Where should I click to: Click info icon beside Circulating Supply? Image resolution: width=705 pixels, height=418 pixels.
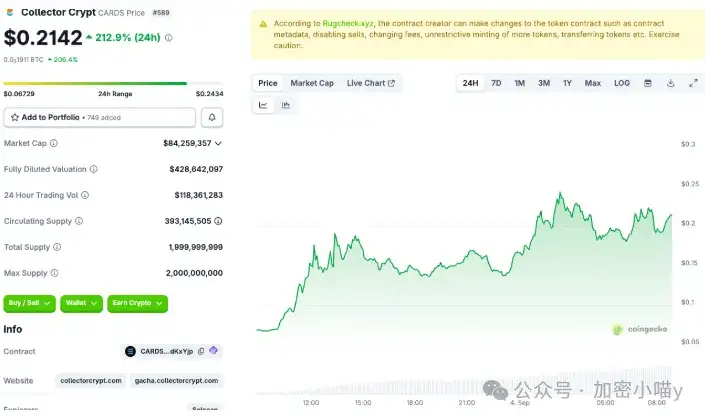pos(79,221)
